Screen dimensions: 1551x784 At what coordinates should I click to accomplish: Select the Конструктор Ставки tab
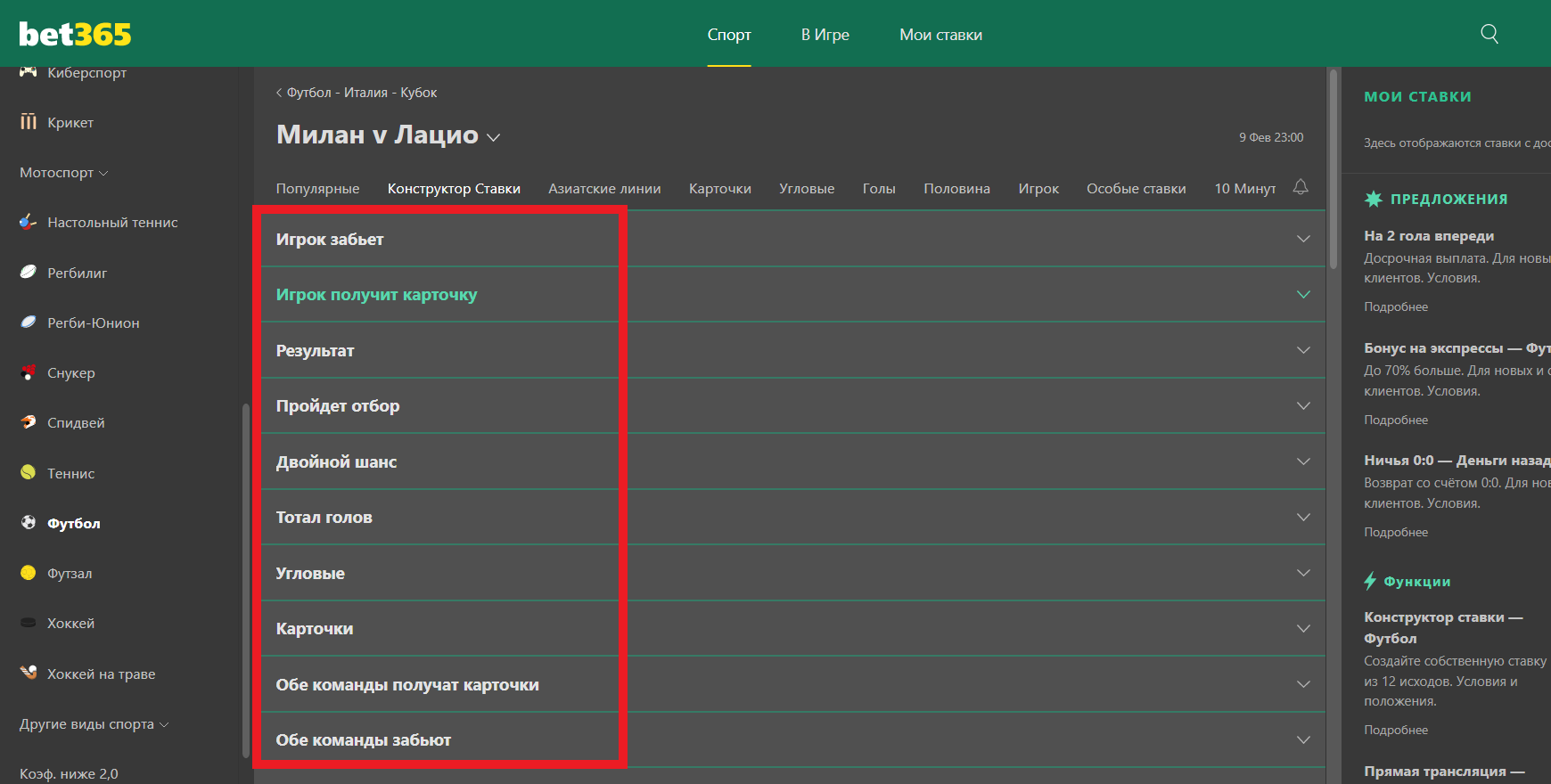[454, 188]
